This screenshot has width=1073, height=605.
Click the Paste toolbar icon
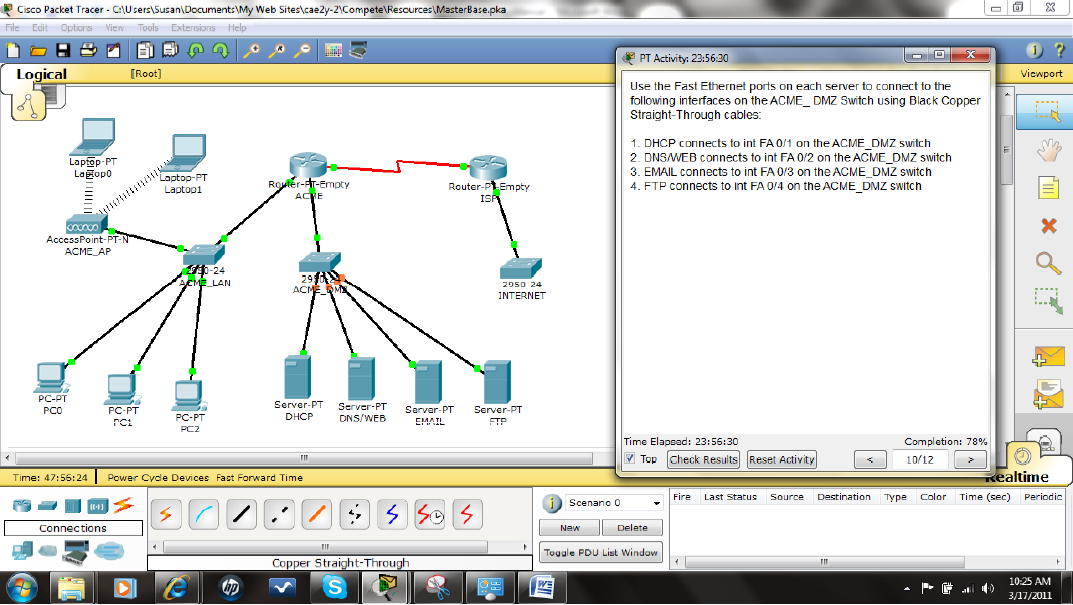pos(170,50)
